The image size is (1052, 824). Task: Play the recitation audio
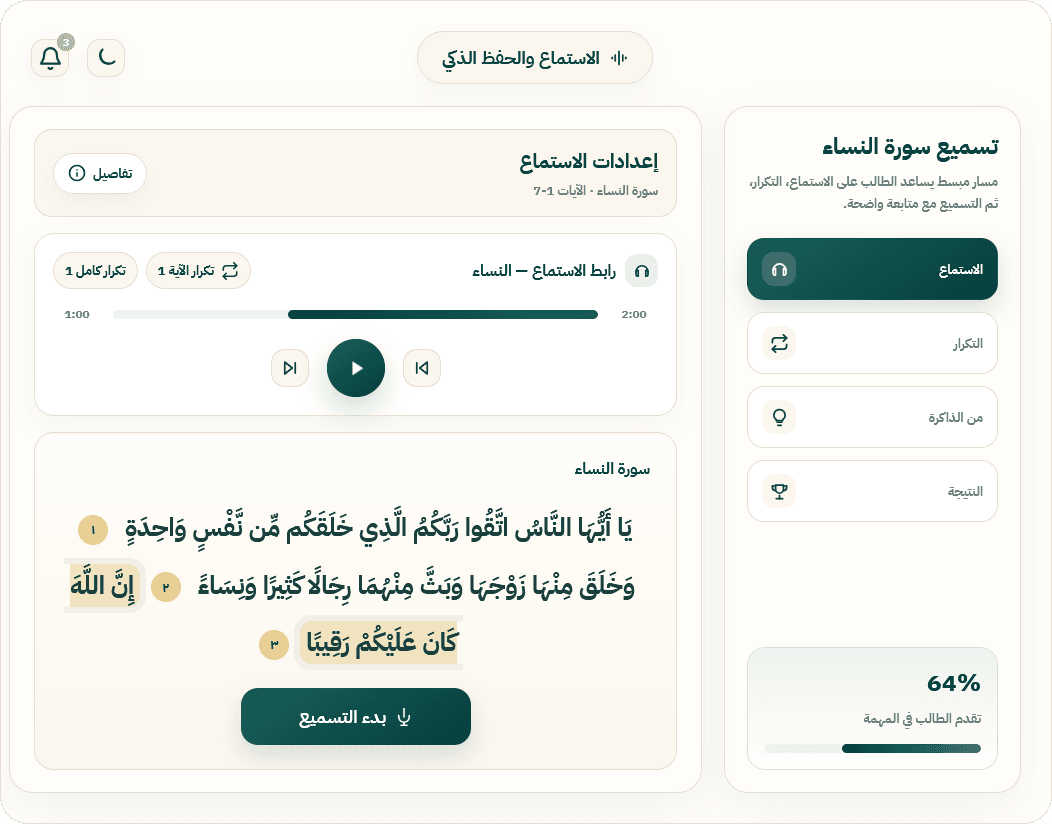click(356, 368)
